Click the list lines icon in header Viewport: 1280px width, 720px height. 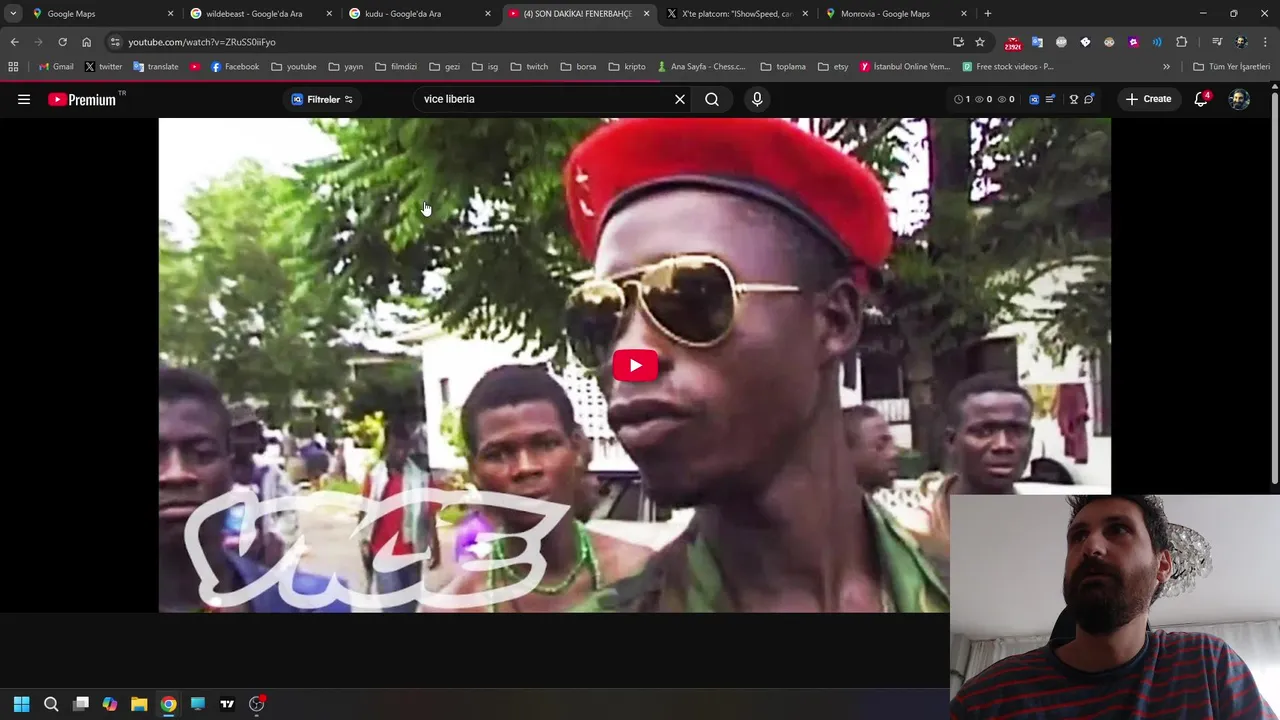point(1050,99)
